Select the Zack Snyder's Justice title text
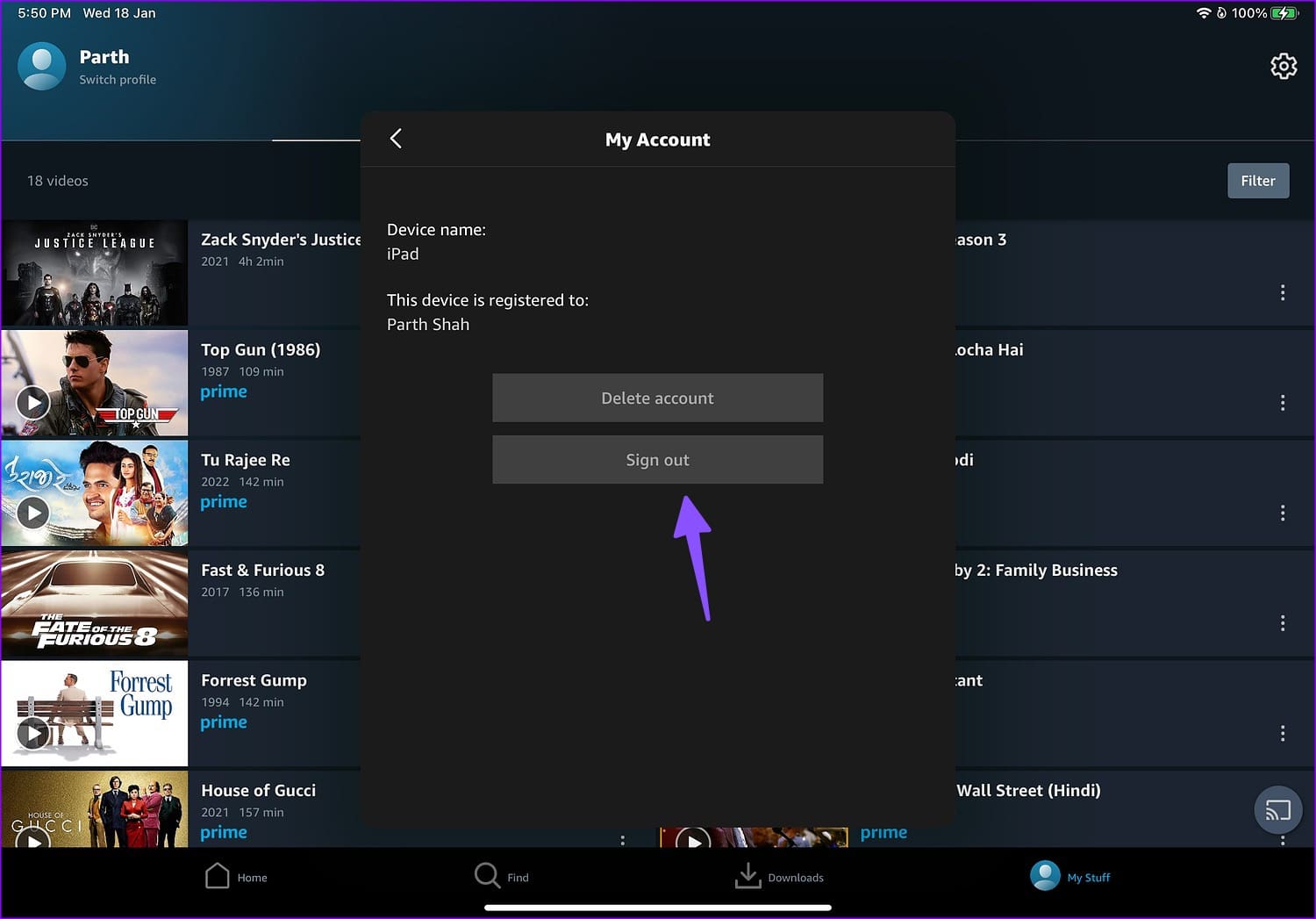 click(281, 240)
